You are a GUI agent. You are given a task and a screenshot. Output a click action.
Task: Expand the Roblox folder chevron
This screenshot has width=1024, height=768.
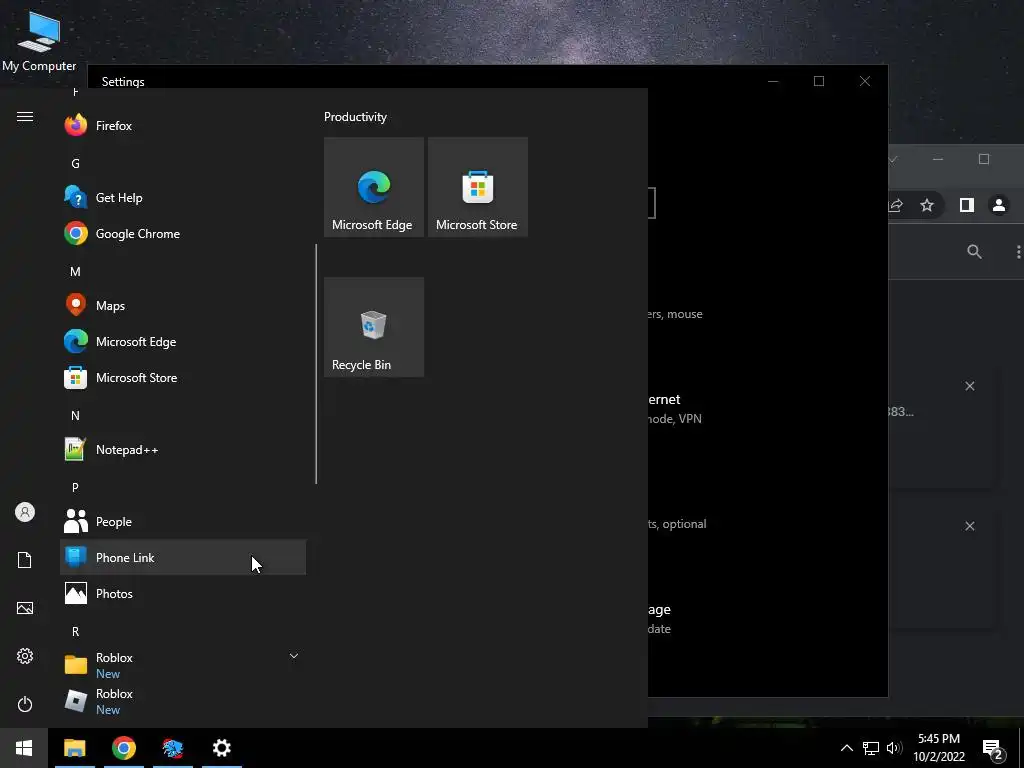(294, 656)
